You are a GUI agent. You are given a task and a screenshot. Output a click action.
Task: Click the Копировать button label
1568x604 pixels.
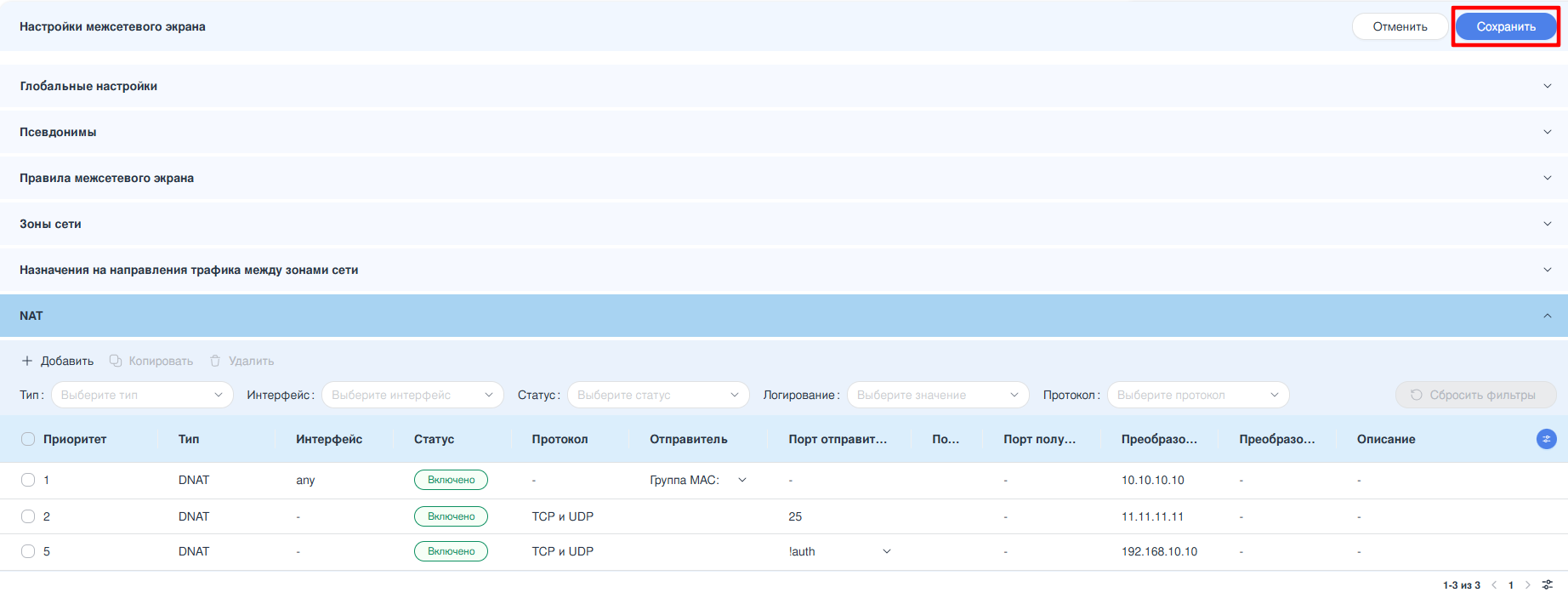(161, 361)
